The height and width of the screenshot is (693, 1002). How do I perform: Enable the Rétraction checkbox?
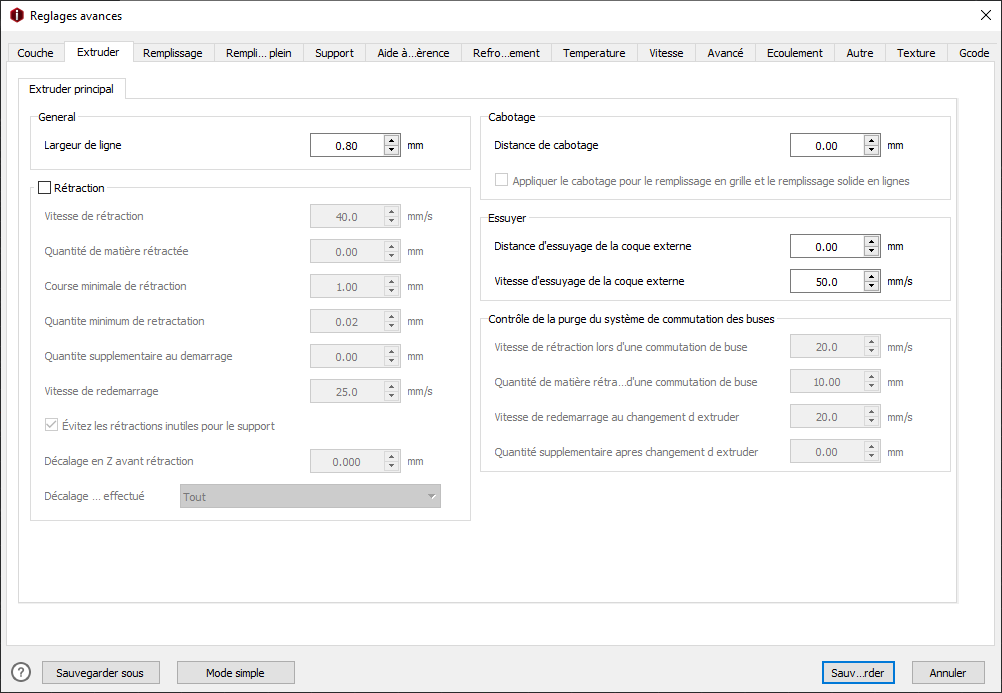[x=45, y=188]
